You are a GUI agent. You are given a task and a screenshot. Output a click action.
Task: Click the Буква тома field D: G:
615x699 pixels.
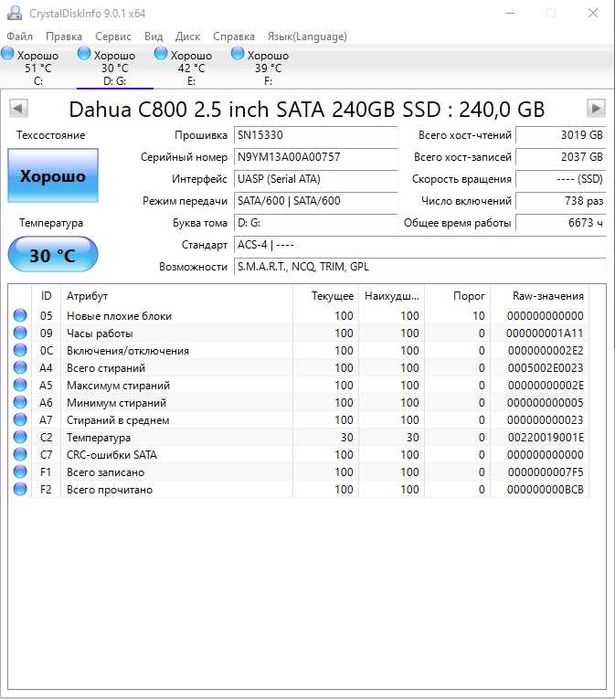point(316,222)
